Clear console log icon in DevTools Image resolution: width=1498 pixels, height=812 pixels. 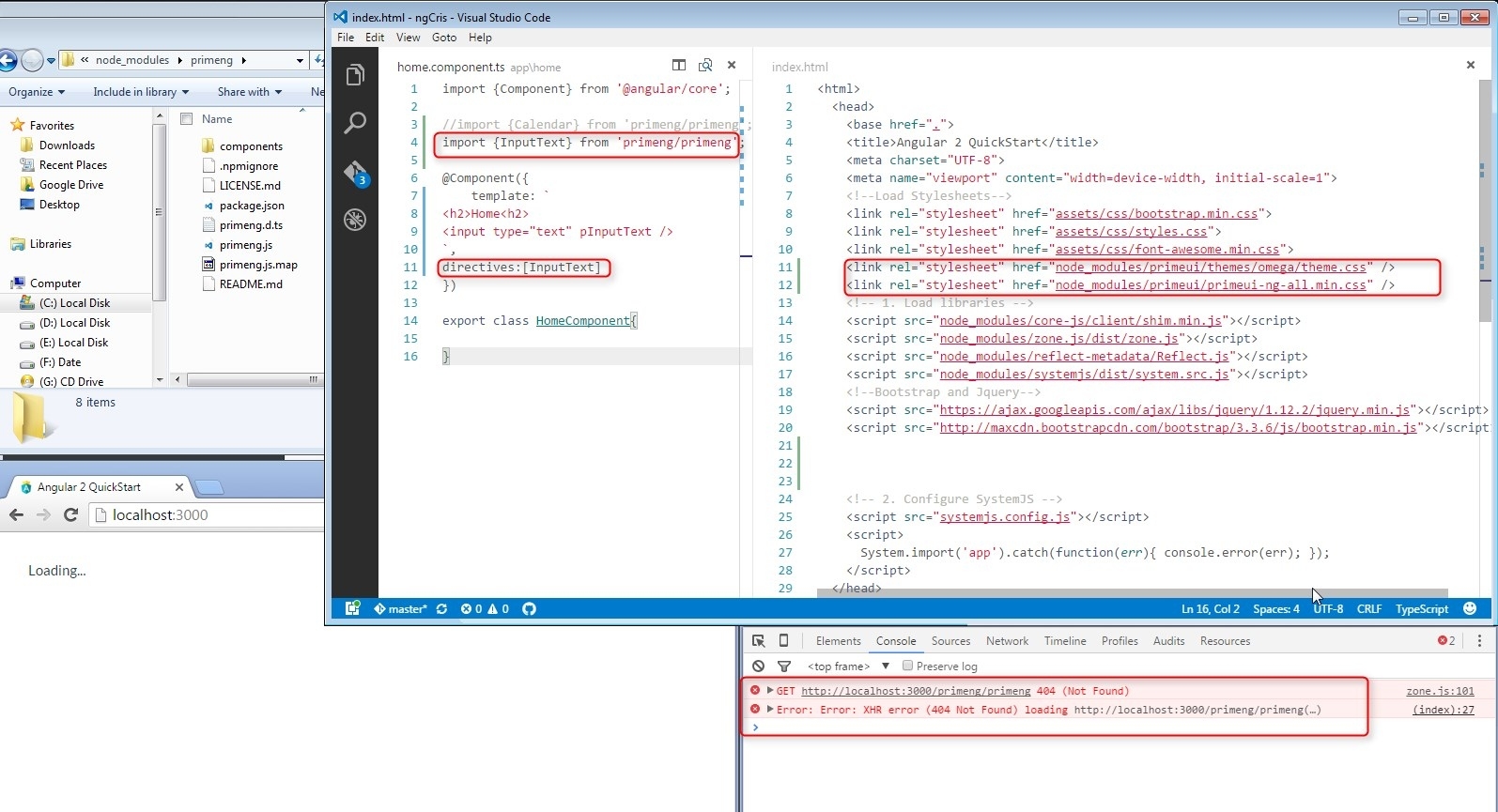click(x=758, y=666)
